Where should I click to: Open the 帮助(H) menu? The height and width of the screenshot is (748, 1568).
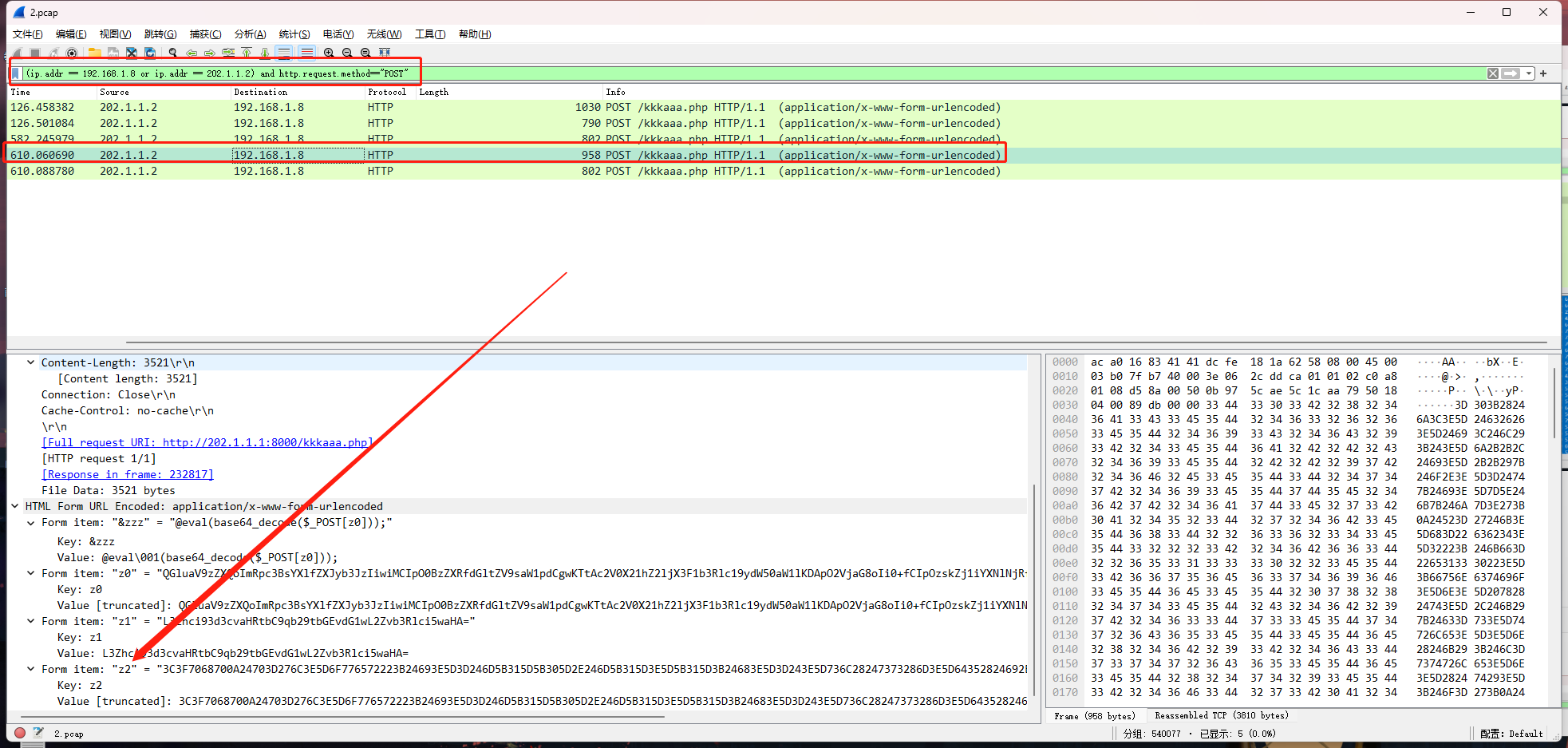475,34
